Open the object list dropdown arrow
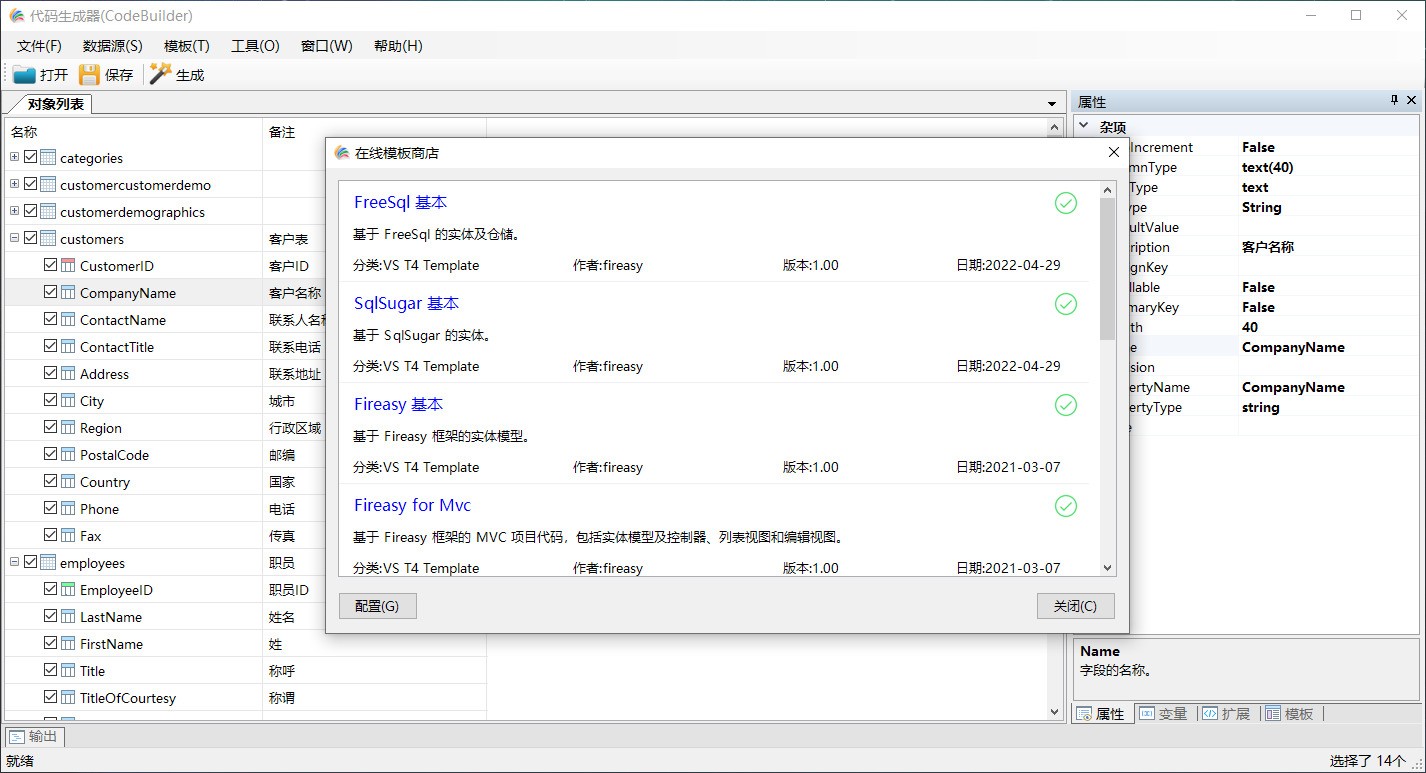1426x773 pixels. (1050, 103)
